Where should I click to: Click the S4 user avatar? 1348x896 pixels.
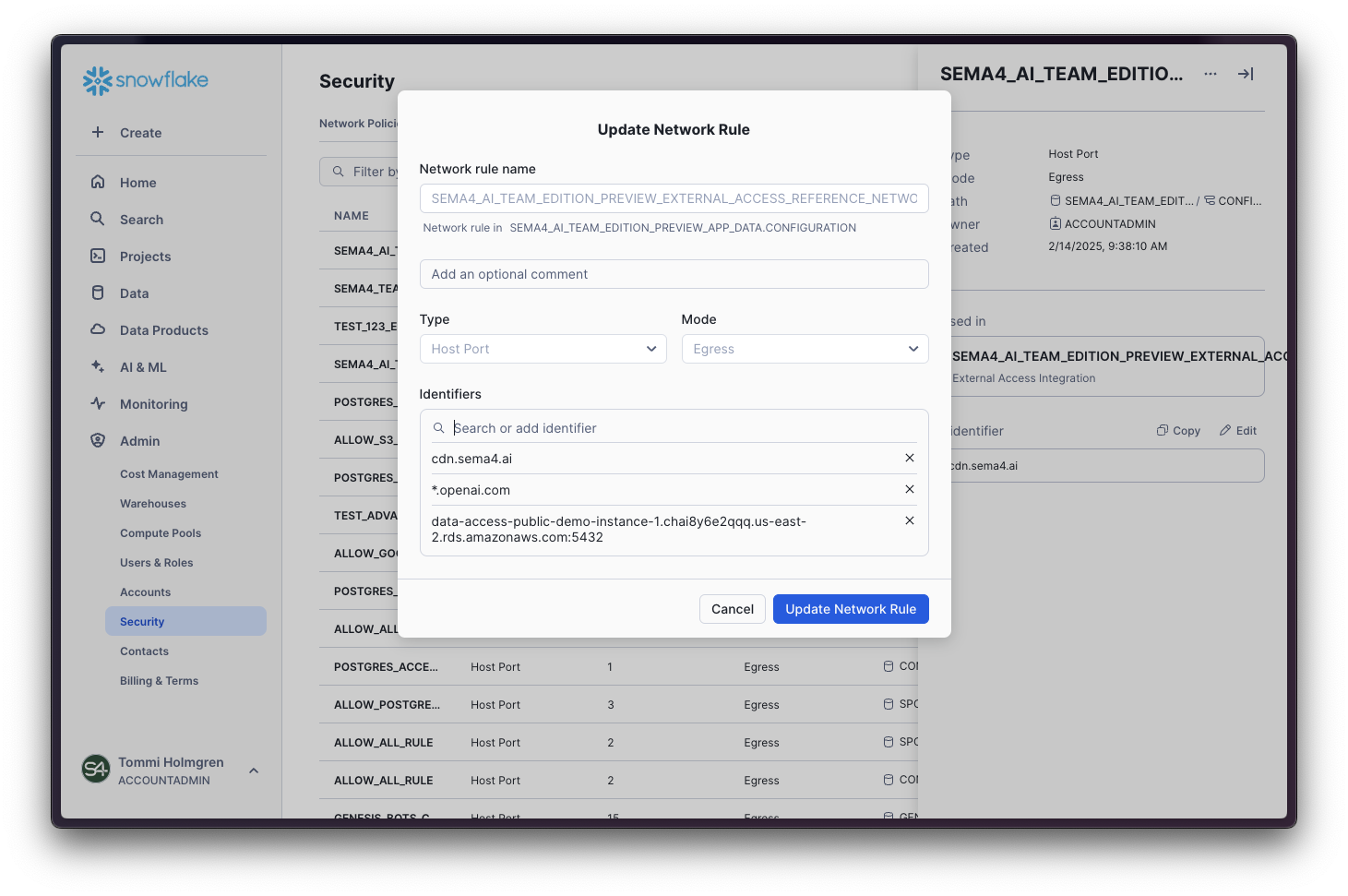(x=96, y=769)
